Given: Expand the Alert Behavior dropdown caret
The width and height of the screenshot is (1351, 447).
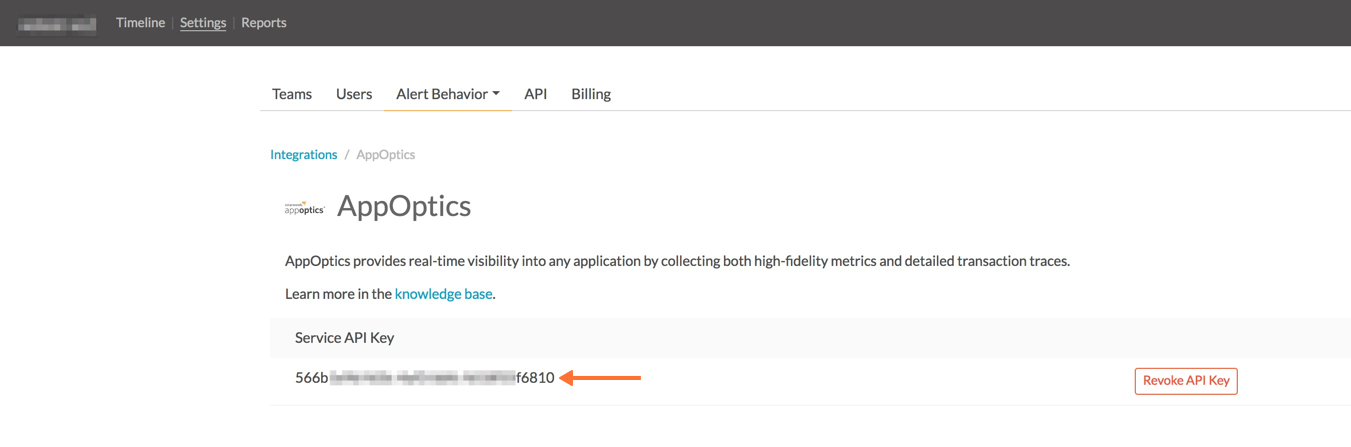Looking at the screenshot, I should [496, 94].
